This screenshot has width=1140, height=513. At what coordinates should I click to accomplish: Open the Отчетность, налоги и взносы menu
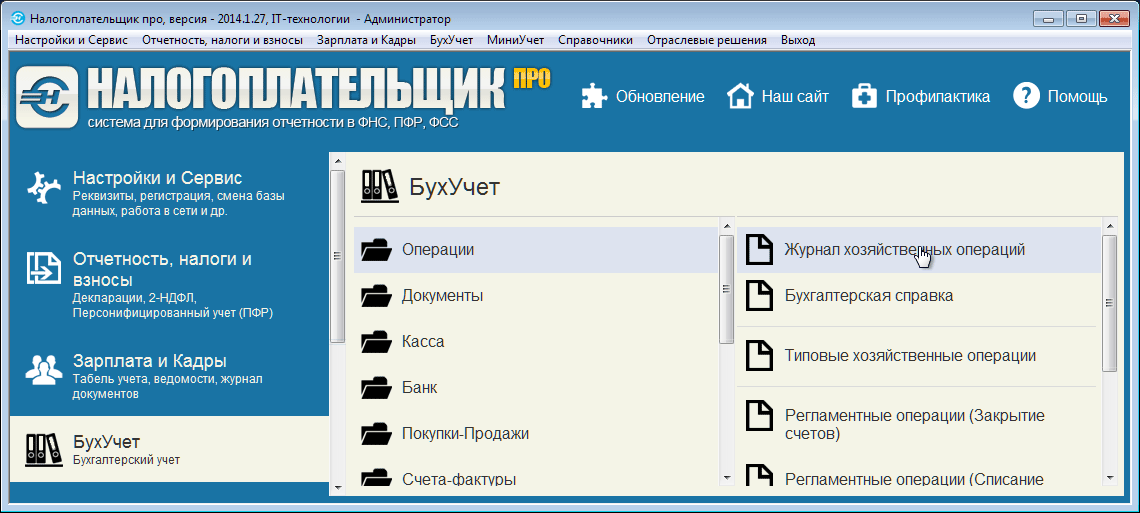pyautogui.click(x=222, y=40)
